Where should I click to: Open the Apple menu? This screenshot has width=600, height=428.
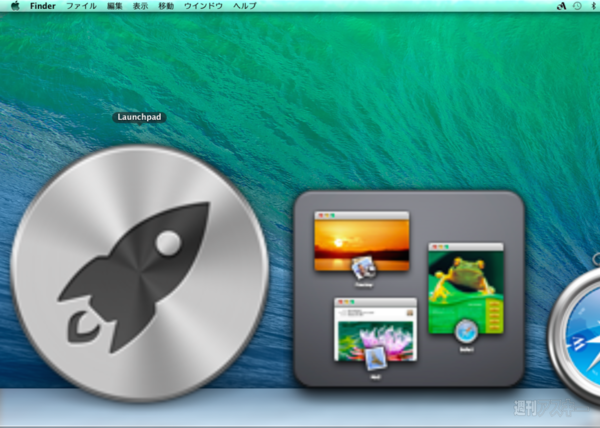pos(15,6)
